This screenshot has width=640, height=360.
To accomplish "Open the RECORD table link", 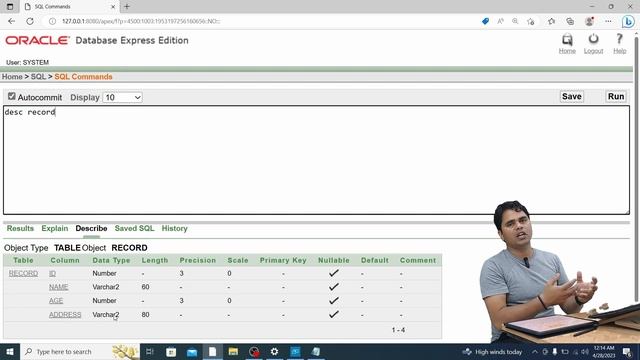I will pyautogui.click(x=23, y=273).
